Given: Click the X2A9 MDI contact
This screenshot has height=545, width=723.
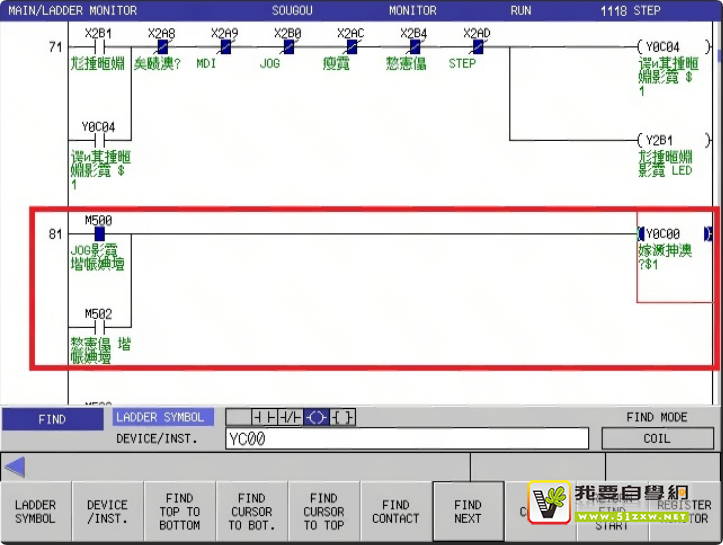Looking at the screenshot, I should tap(225, 47).
